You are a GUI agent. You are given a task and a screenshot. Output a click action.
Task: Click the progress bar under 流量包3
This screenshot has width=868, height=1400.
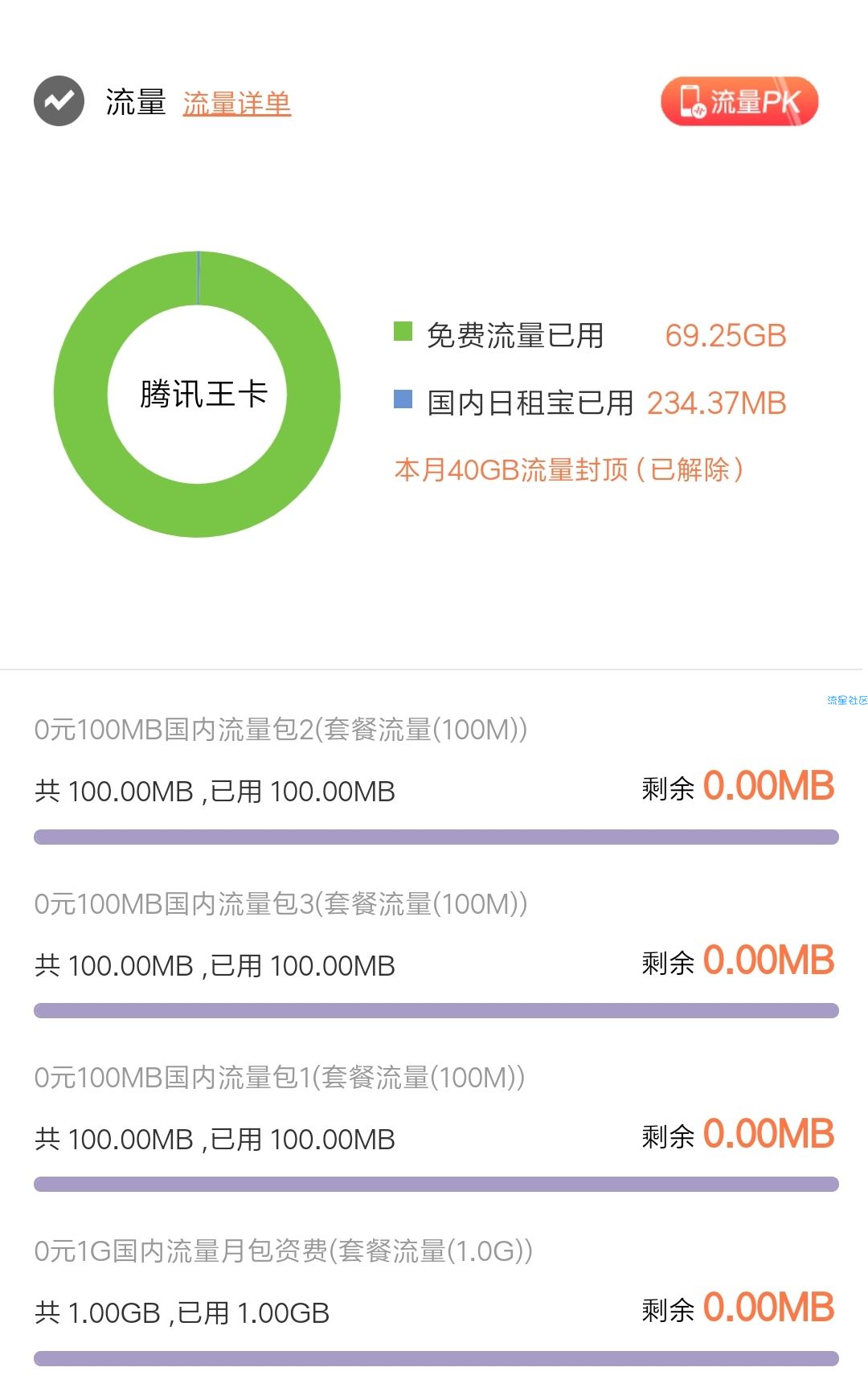(x=436, y=1011)
